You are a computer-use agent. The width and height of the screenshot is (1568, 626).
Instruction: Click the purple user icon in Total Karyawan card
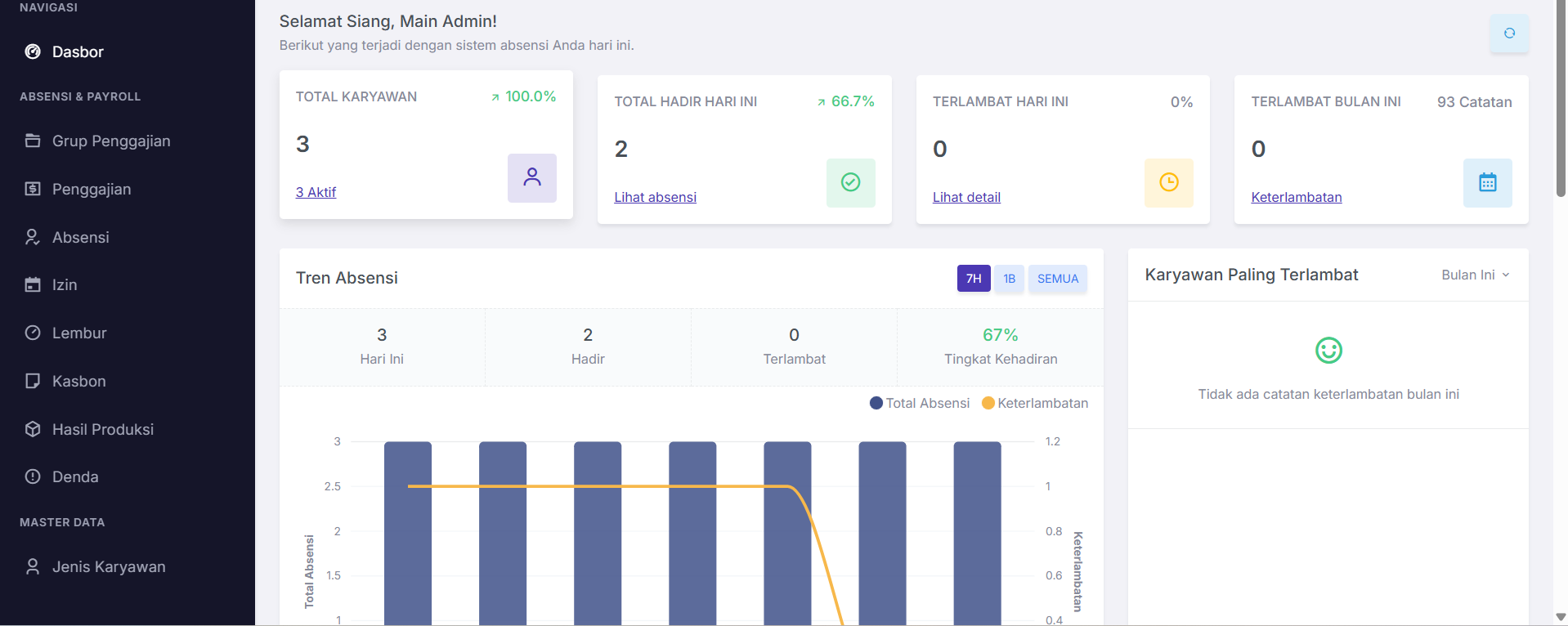(x=532, y=177)
